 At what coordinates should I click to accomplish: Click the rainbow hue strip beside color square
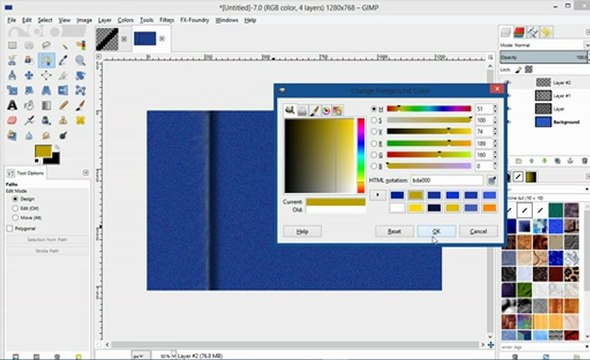[361, 155]
